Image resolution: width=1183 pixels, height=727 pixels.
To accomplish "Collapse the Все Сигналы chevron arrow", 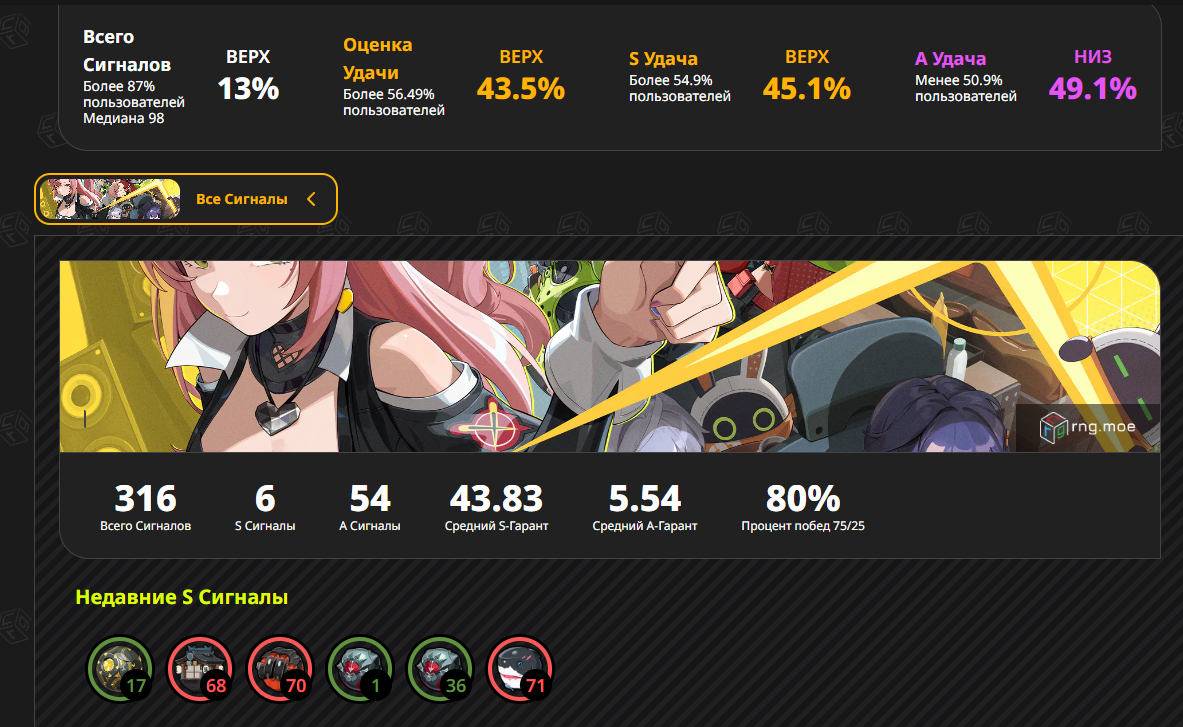I will pyautogui.click(x=312, y=199).
